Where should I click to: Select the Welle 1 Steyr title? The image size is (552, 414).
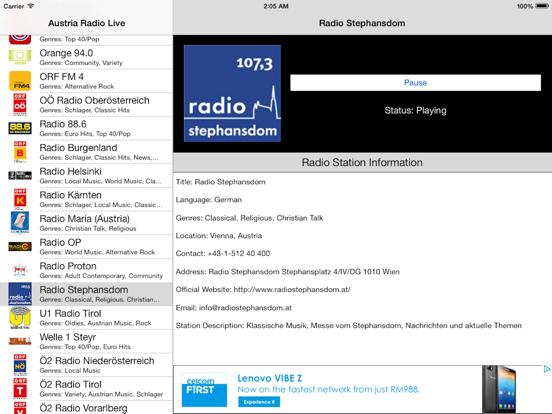(68, 337)
